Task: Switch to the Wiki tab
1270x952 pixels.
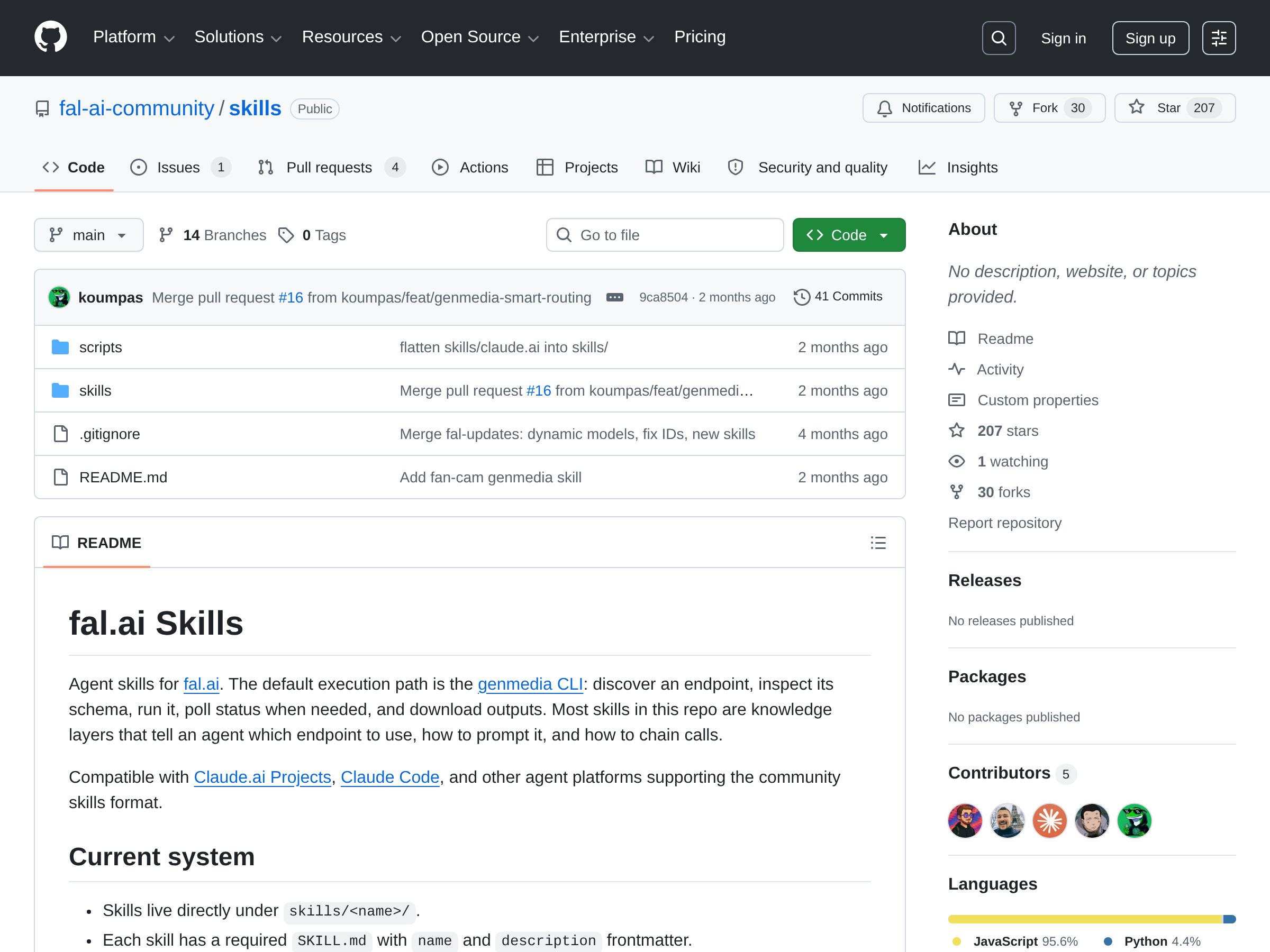Action: [x=673, y=168]
